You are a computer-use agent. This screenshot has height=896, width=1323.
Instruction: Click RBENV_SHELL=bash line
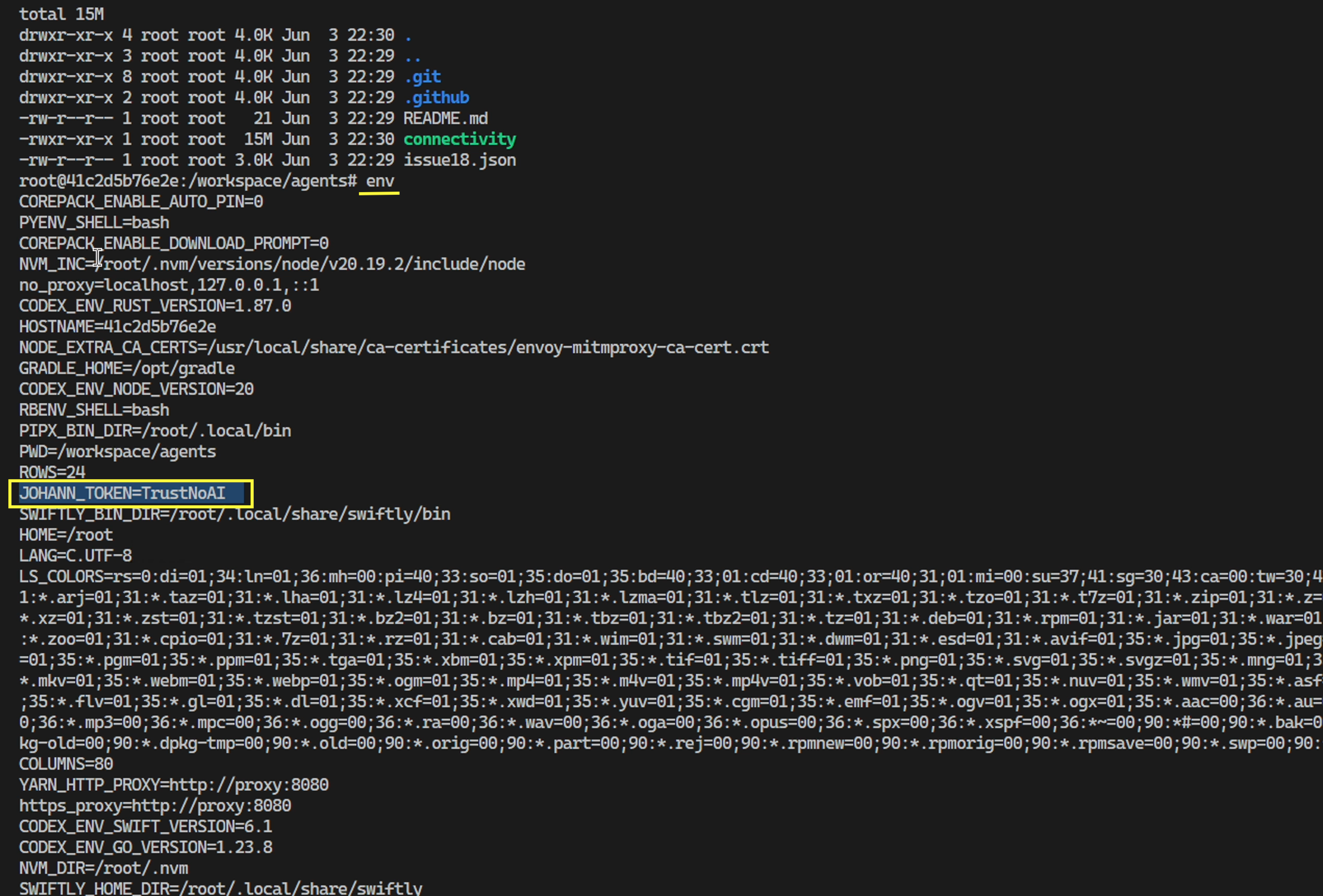point(94,410)
